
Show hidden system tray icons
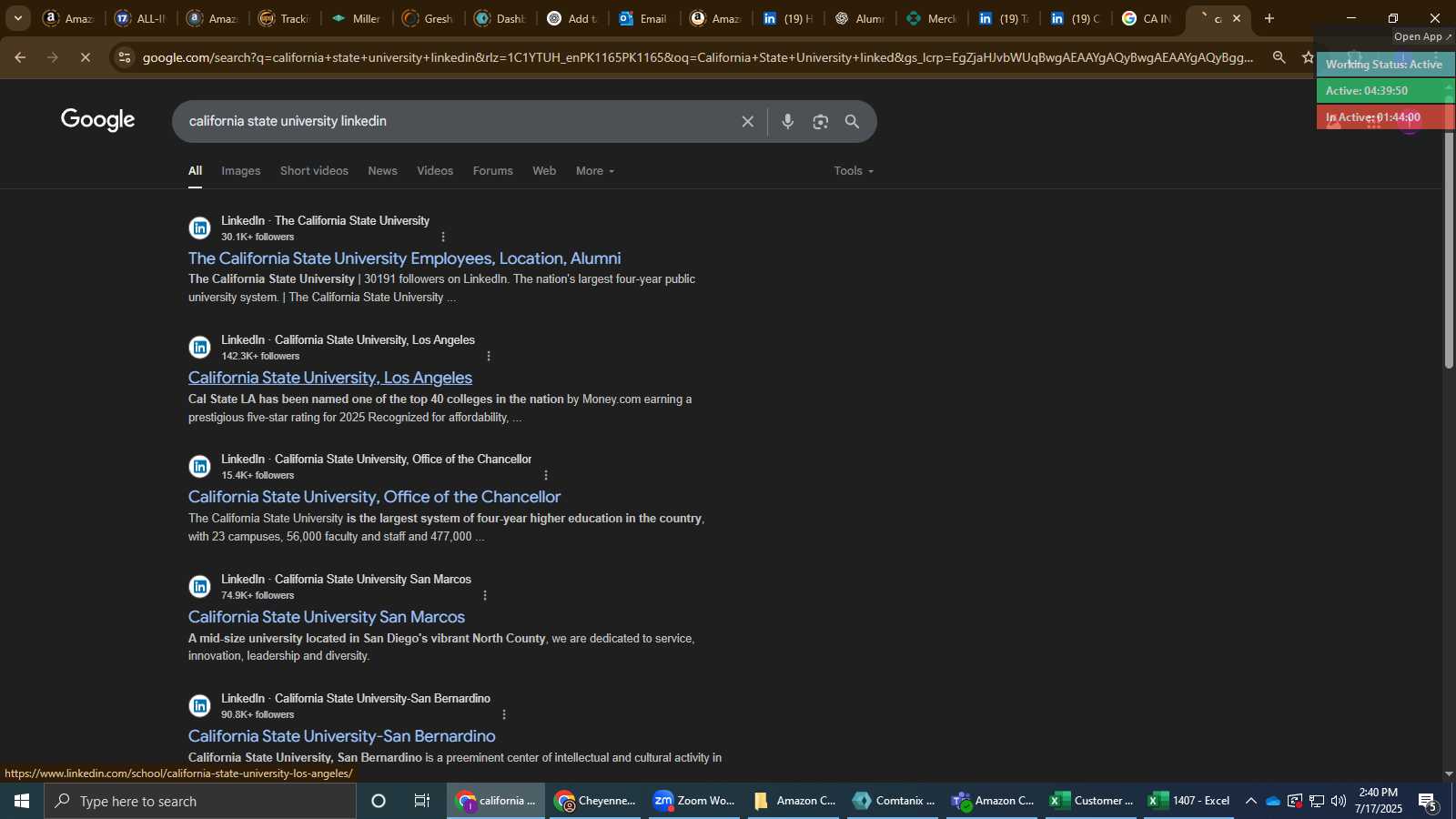point(1251,801)
